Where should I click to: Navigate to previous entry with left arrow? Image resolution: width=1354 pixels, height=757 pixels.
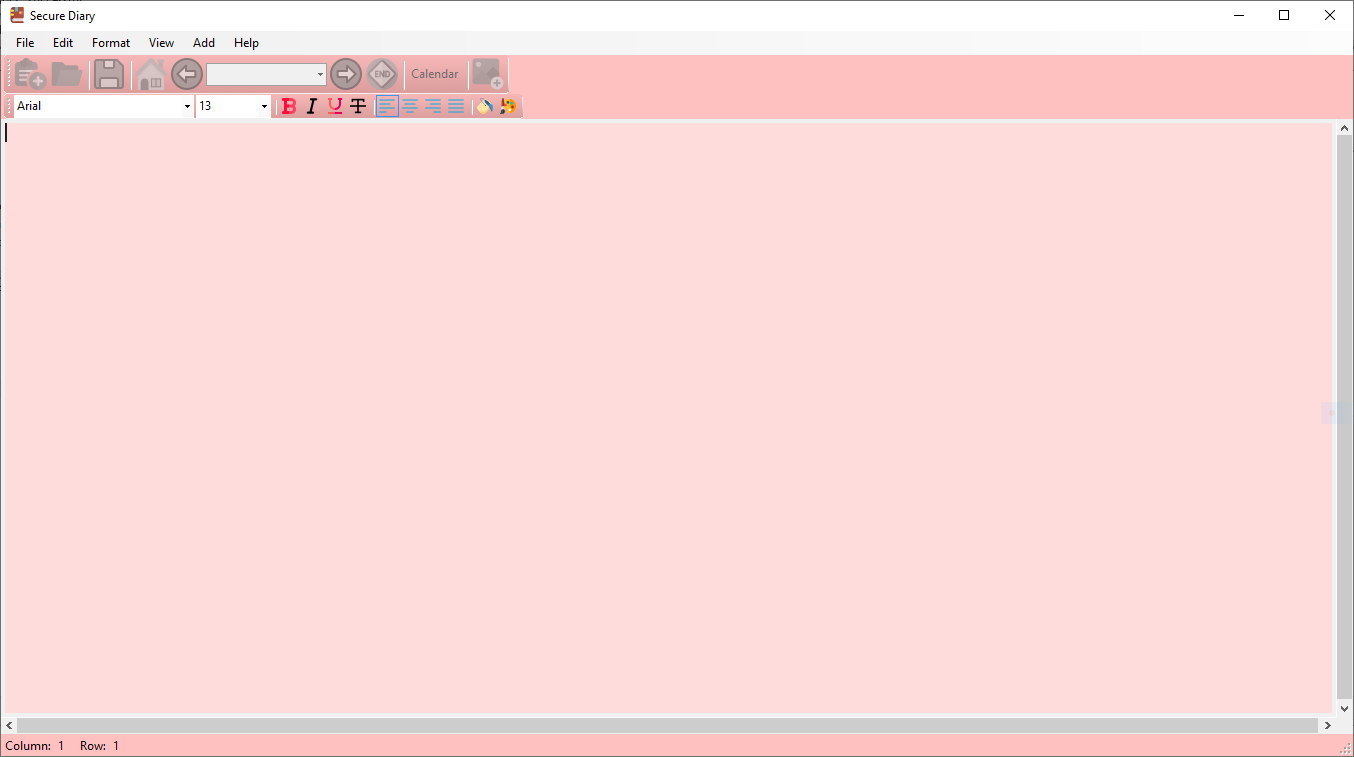pos(187,74)
